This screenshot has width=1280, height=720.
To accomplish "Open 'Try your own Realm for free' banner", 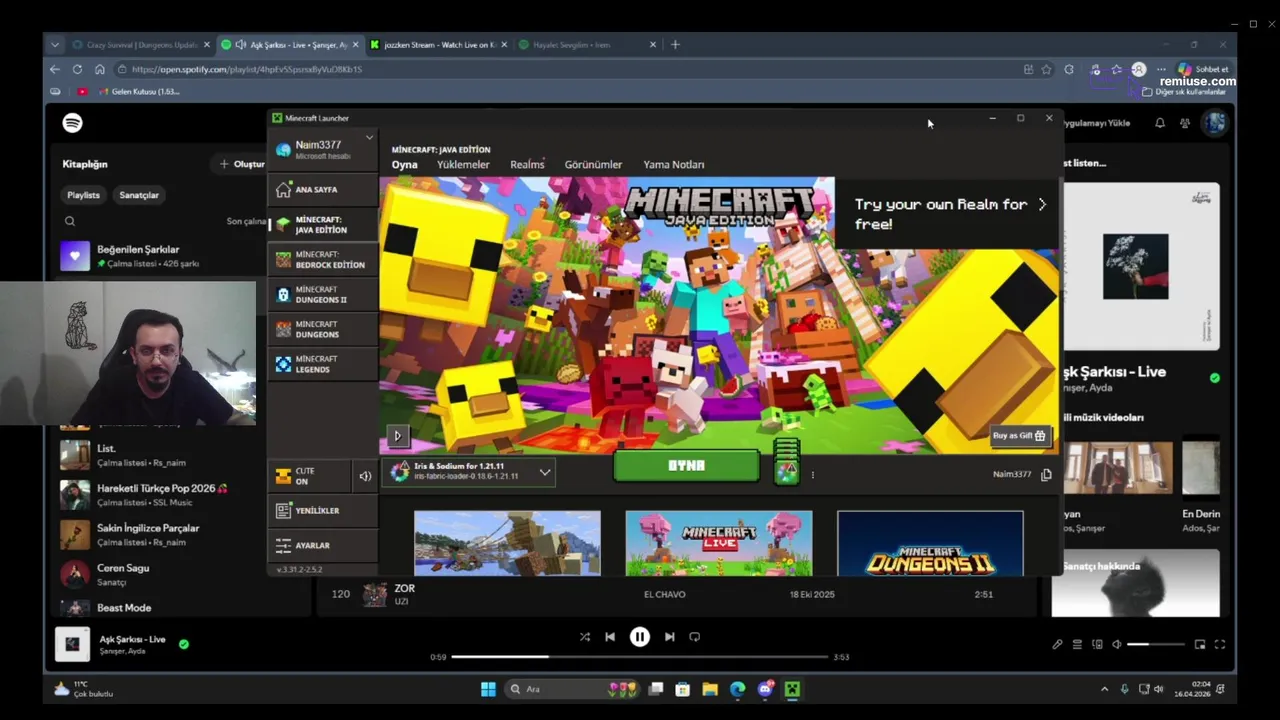I will [947, 214].
